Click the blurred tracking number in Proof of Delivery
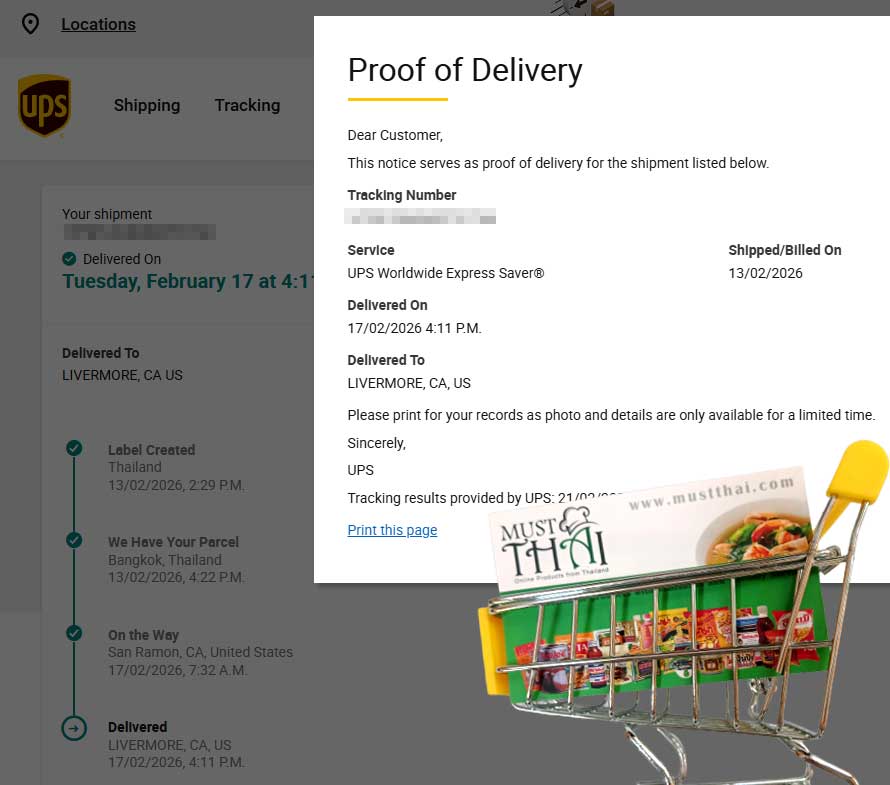The width and height of the screenshot is (890, 785). (421, 216)
